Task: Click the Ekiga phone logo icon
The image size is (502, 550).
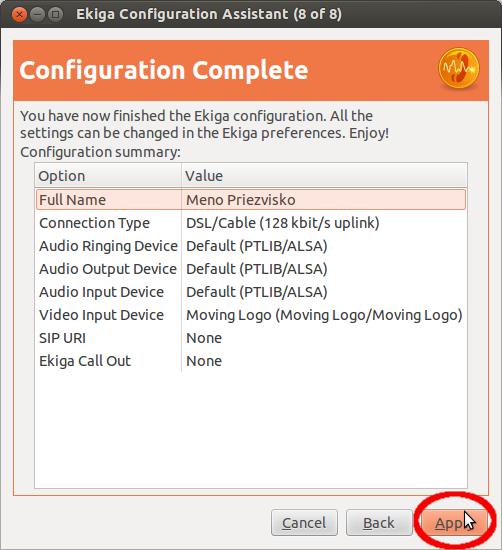Action: 459,68
